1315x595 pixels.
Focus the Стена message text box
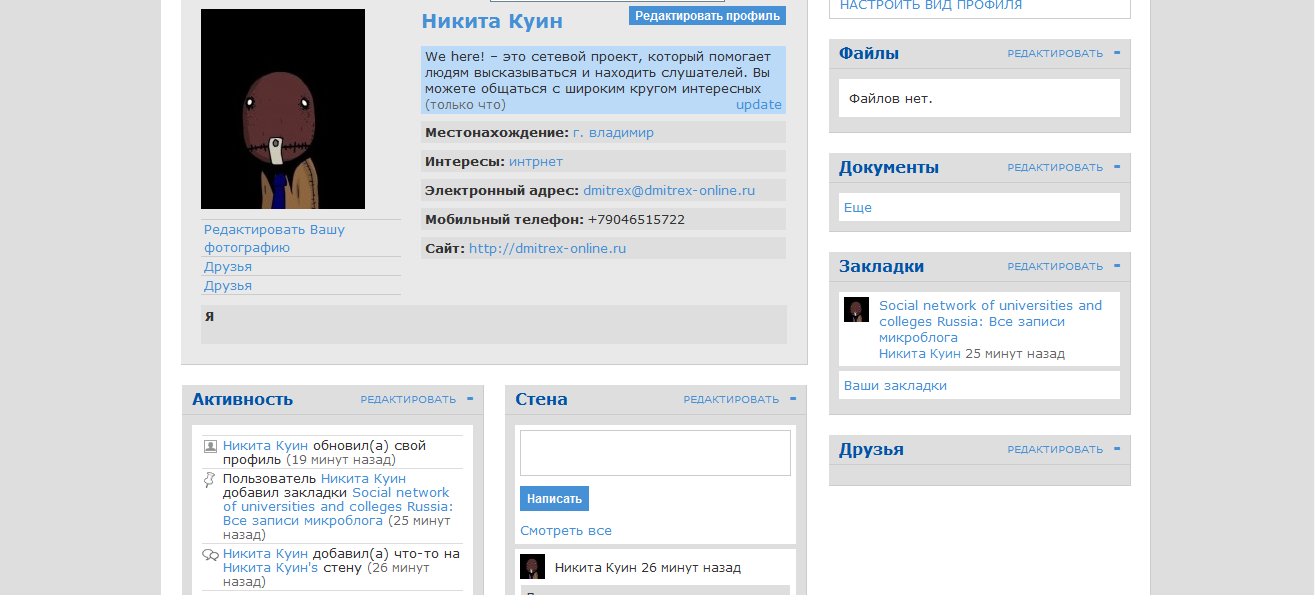[x=655, y=453]
